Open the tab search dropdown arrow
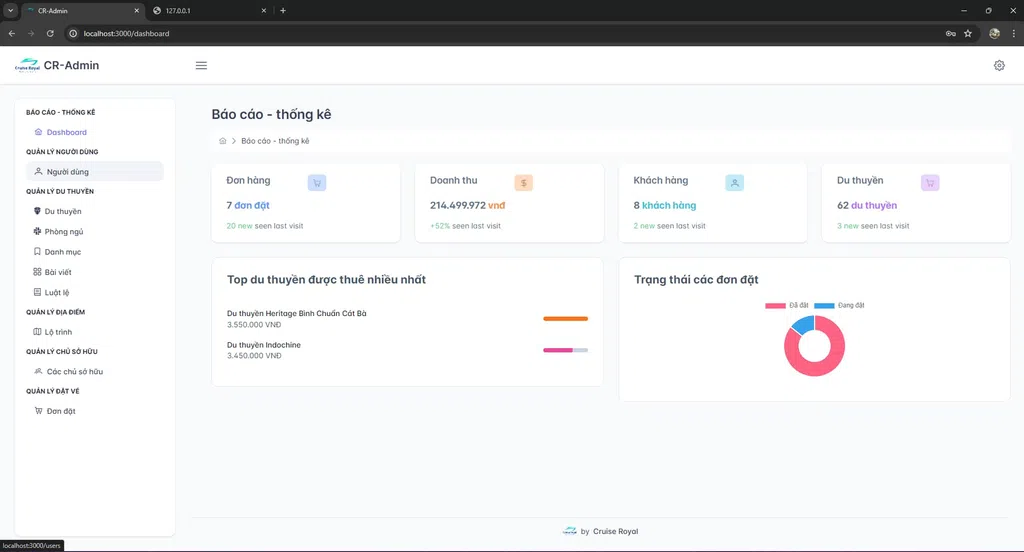Screen dimensions: 1024x552 (10, 10)
